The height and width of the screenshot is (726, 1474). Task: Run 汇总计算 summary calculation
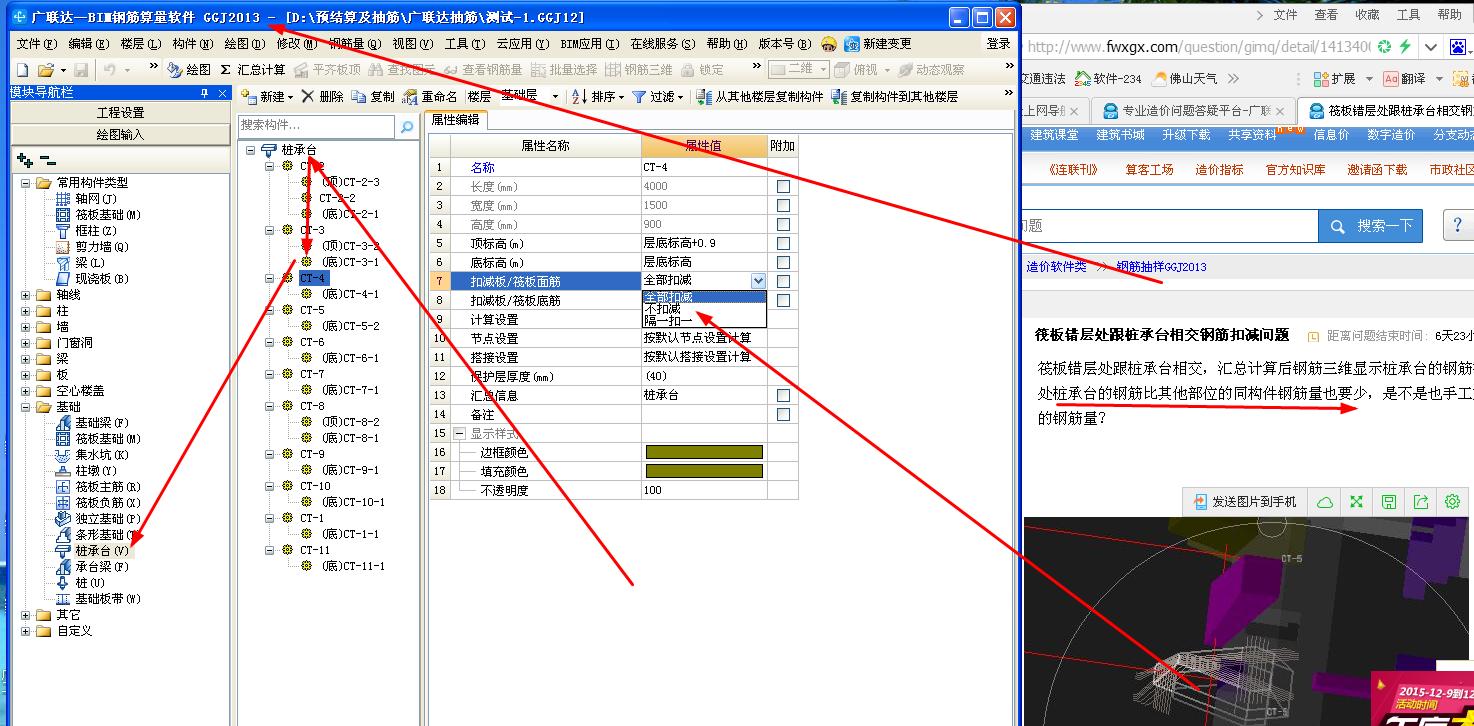point(253,70)
